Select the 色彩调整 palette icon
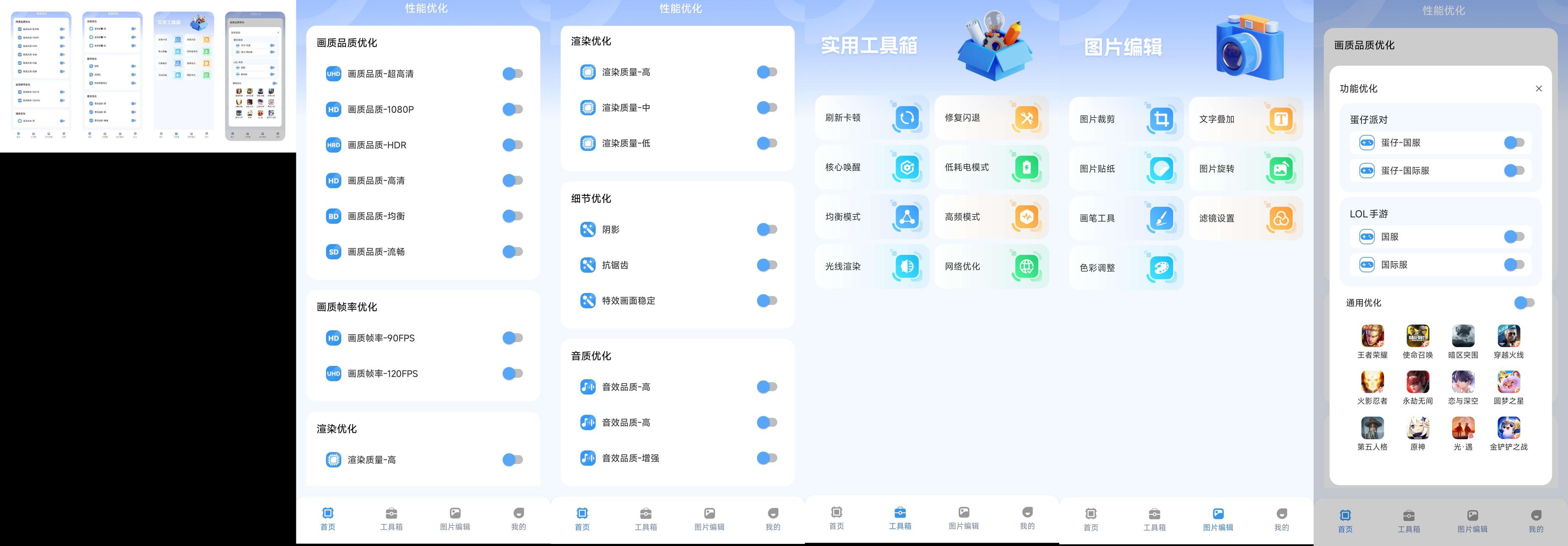Viewport: 1568px width, 546px height. tap(1161, 267)
